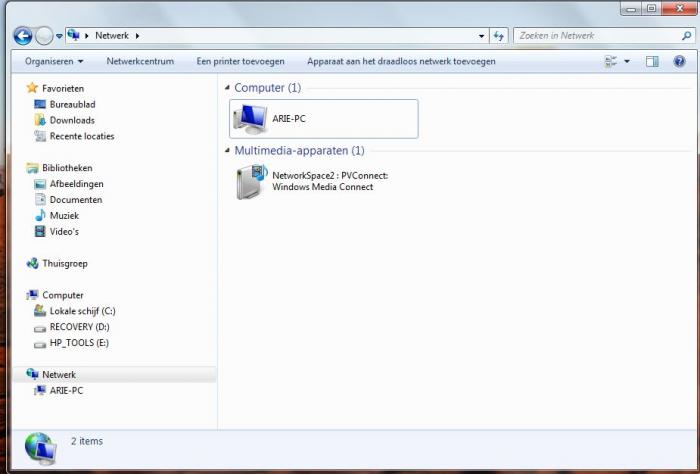The height and width of the screenshot is (474, 700).
Task: Open HP_TOOLS (E:) drive
Action: [79, 343]
